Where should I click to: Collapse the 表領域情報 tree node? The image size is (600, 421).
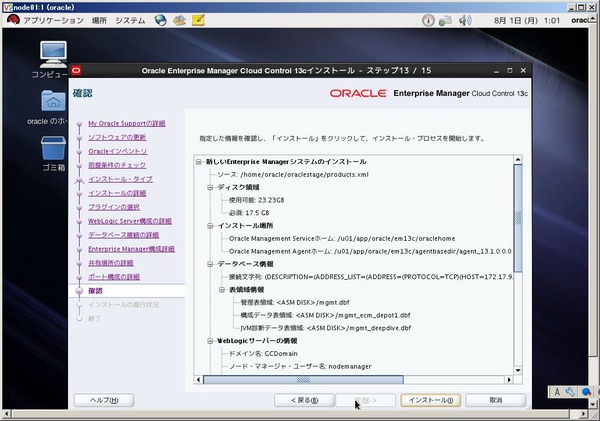tap(222, 290)
